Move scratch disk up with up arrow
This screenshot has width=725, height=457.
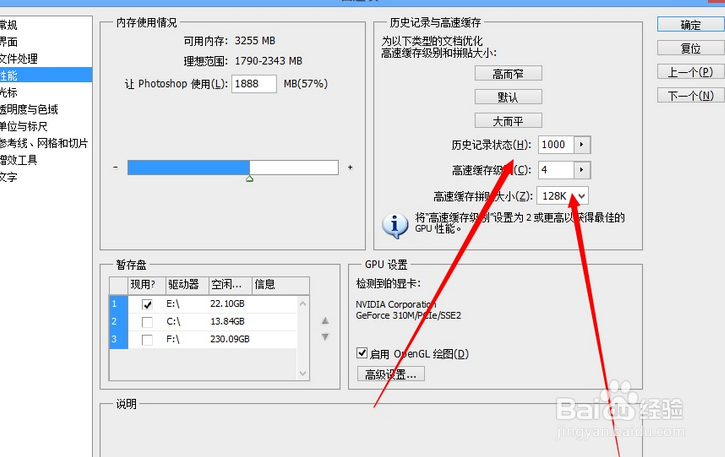click(325, 320)
